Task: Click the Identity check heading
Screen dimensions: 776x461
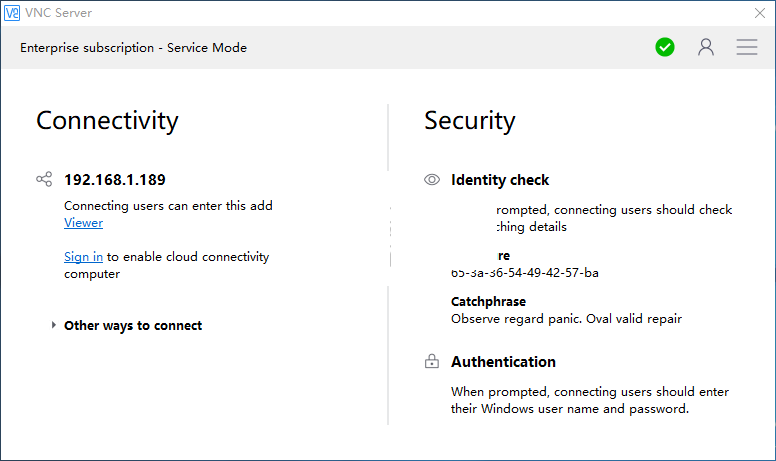Action: [500, 180]
